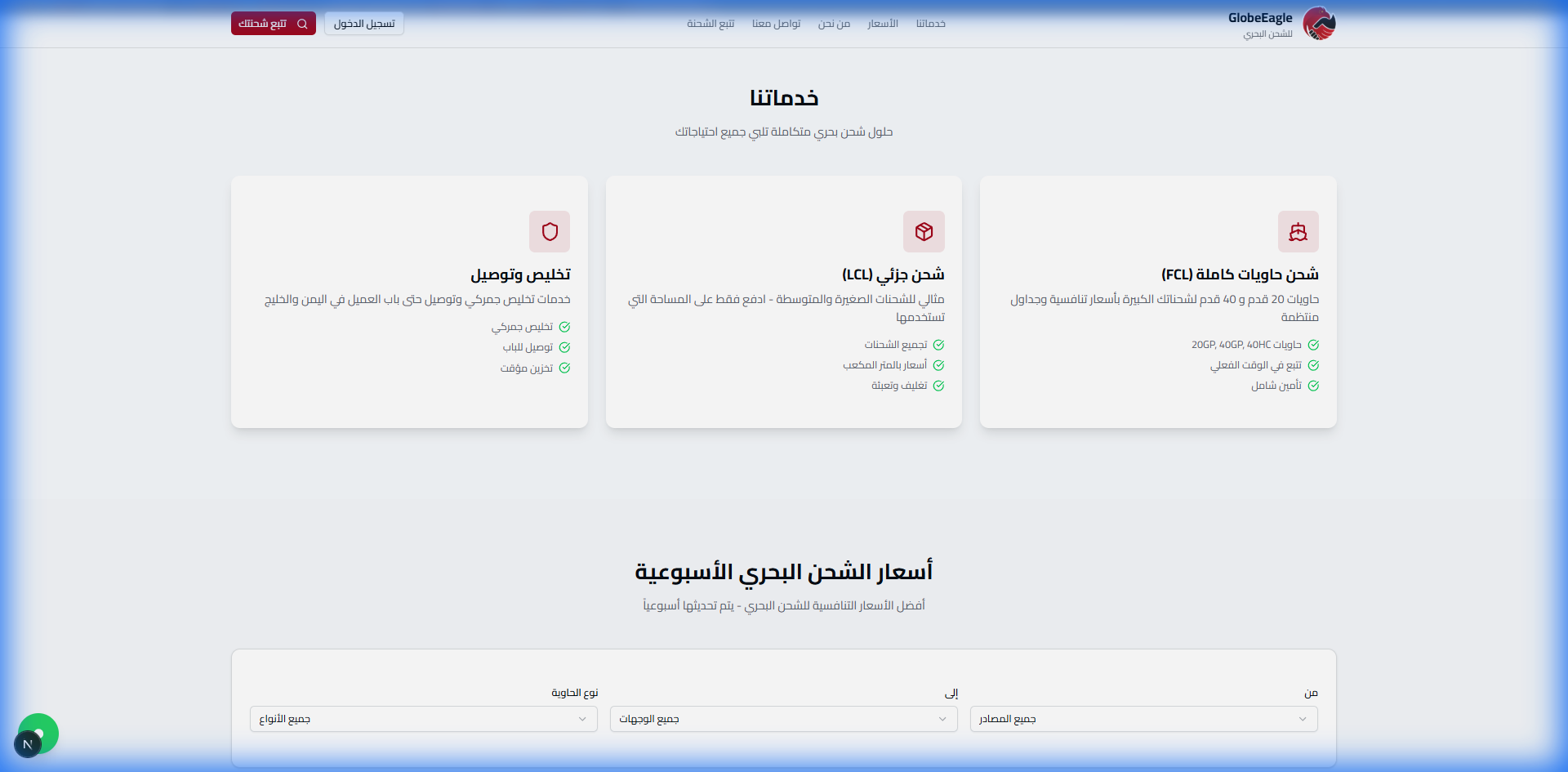Open the جميع المصادر dropdown

(x=1143, y=719)
